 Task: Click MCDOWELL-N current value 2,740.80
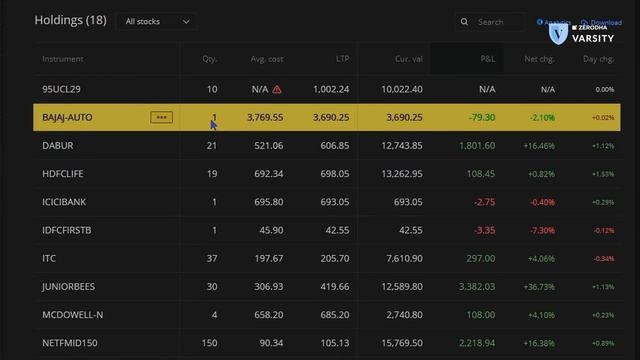(x=404, y=315)
